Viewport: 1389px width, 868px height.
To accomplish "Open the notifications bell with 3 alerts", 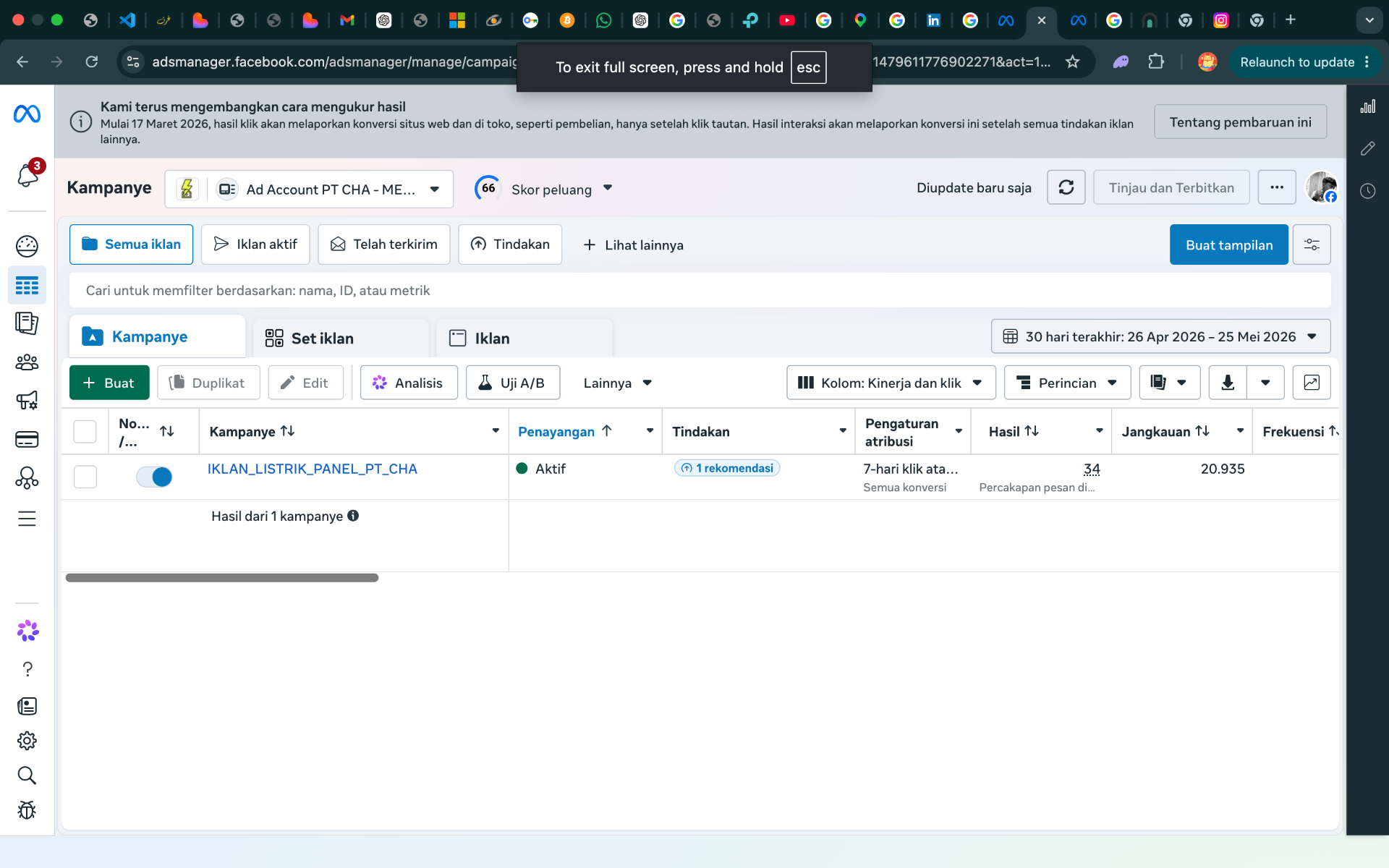I will click(x=27, y=175).
